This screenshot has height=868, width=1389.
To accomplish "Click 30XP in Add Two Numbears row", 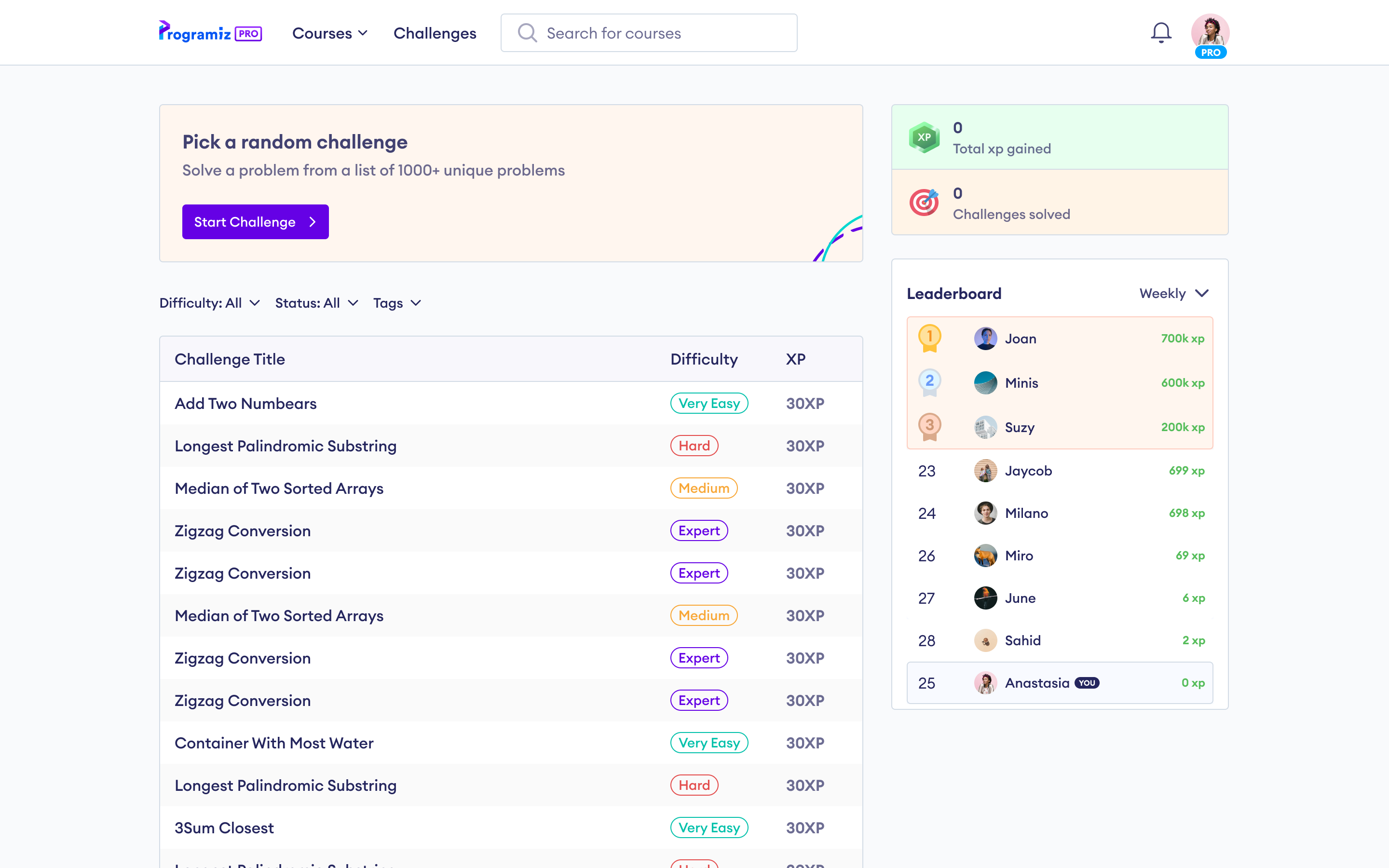I will 805,404.
